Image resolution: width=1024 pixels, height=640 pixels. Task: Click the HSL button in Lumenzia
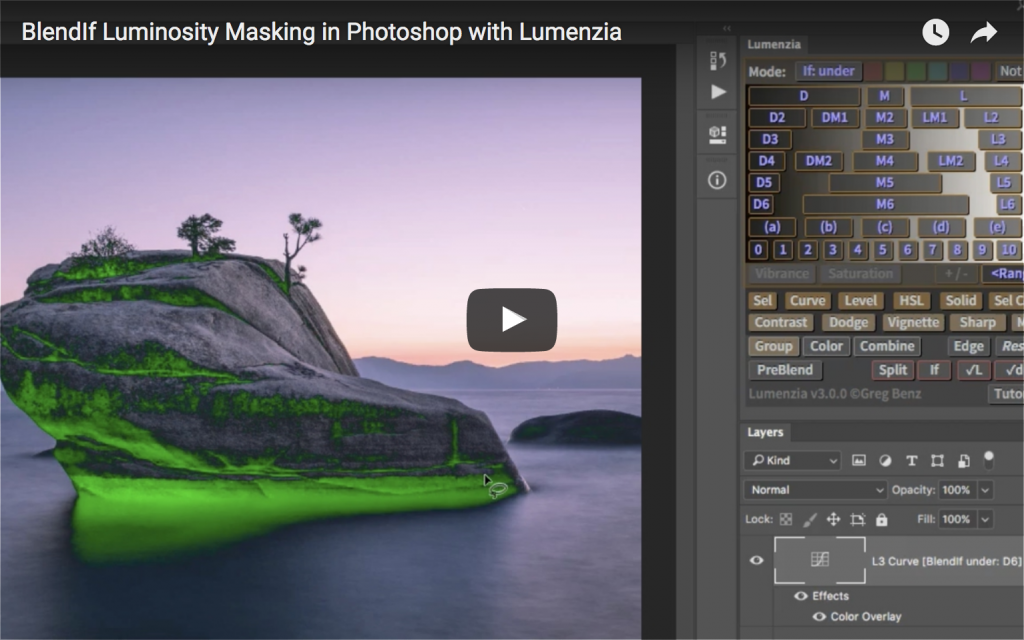pyautogui.click(x=911, y=300)
